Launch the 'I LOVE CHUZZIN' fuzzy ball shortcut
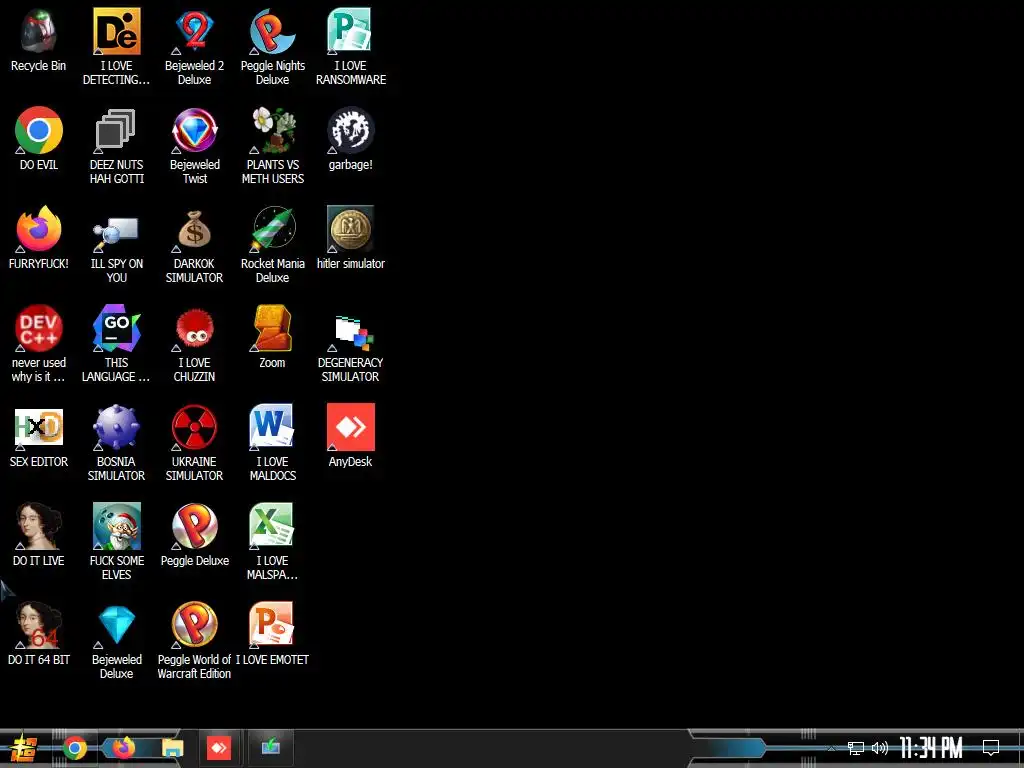 tap(195, 344)
